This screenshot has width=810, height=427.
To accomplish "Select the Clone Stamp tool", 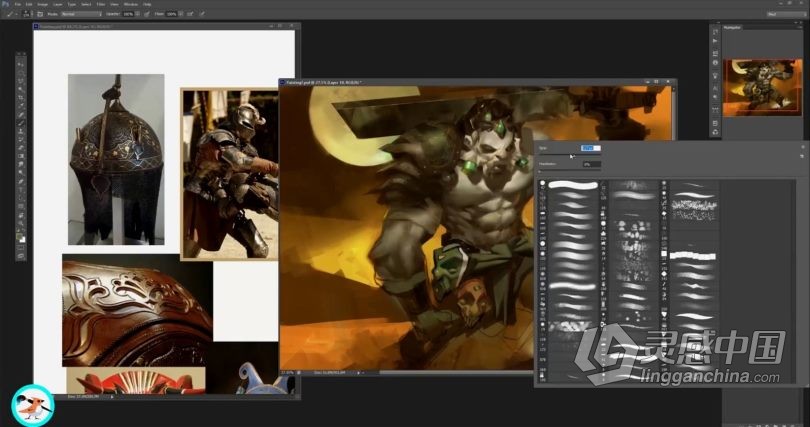I will point(21,131).
